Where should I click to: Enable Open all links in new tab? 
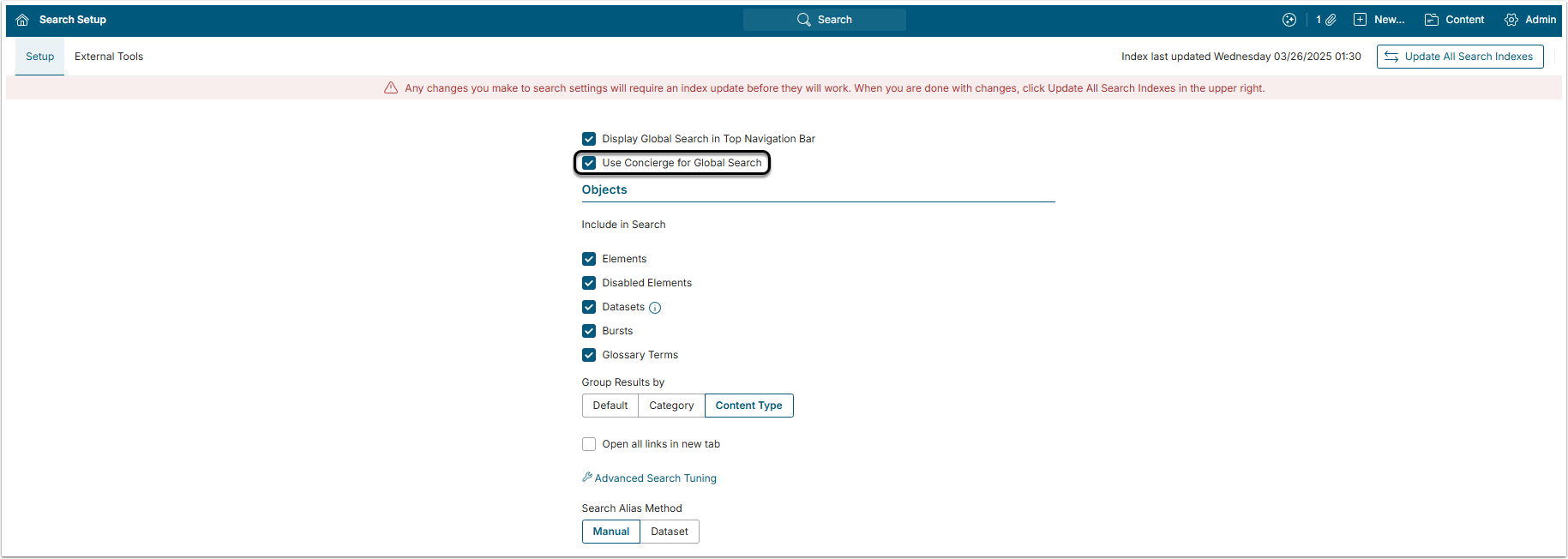click(589, 444)
